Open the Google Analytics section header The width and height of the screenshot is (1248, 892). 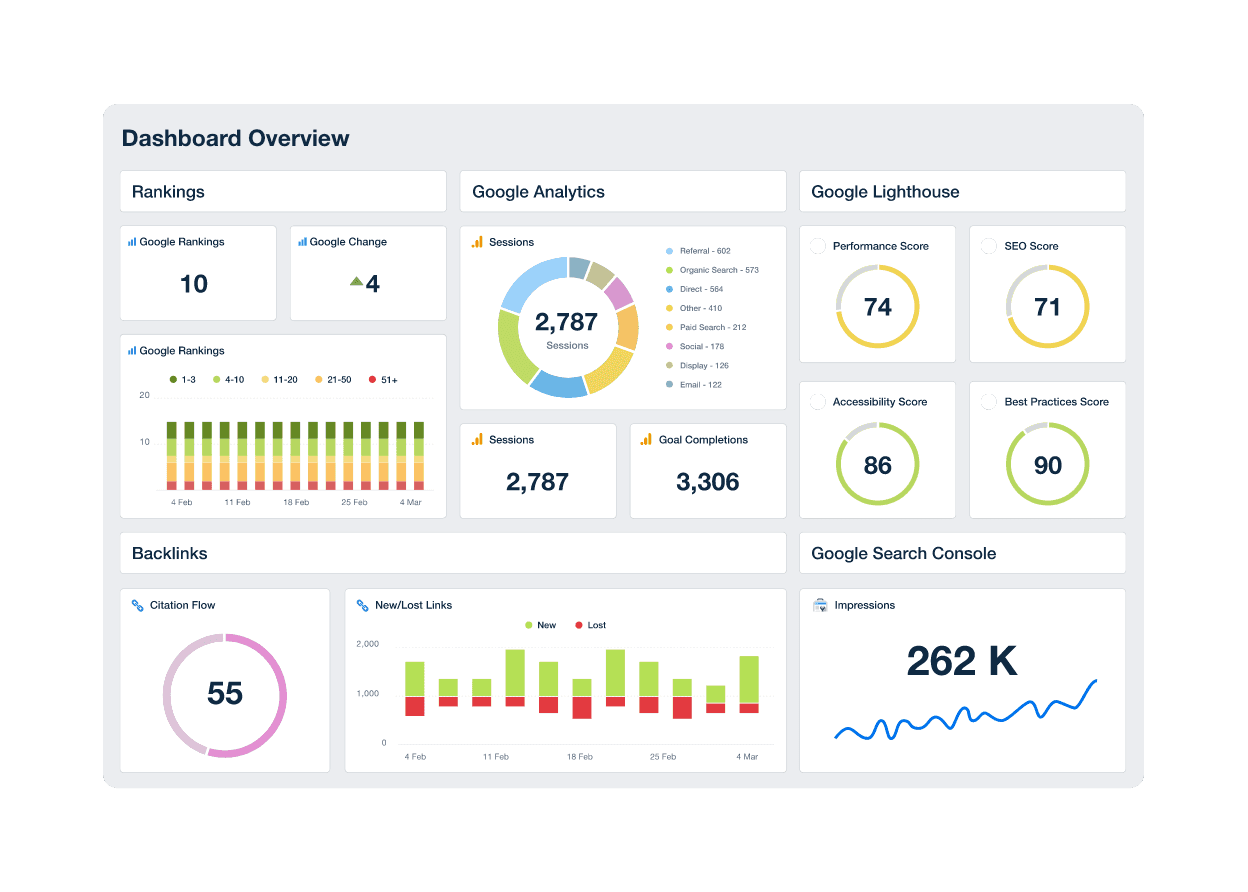pyautogui.click(x=538, y=191)
